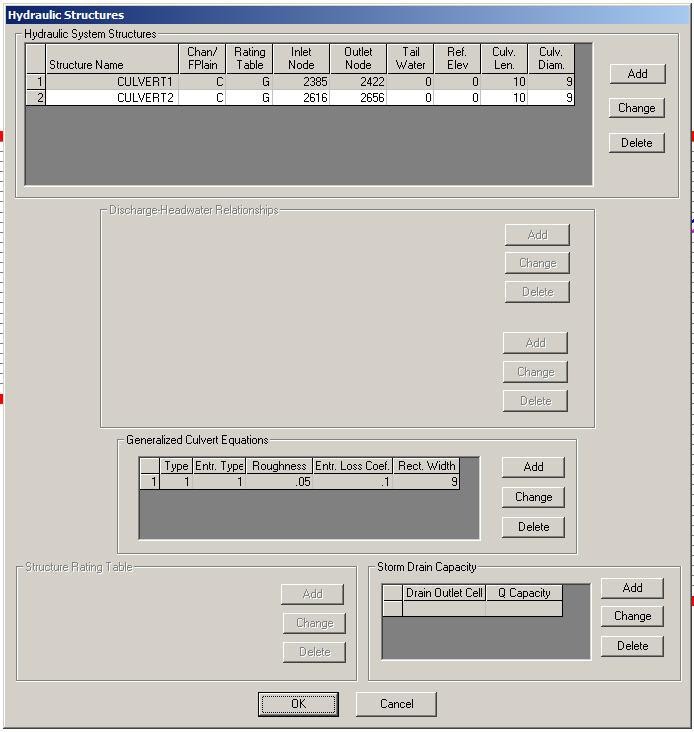
Task: Click inlet node cell 2385
Action: pos(301,82)
